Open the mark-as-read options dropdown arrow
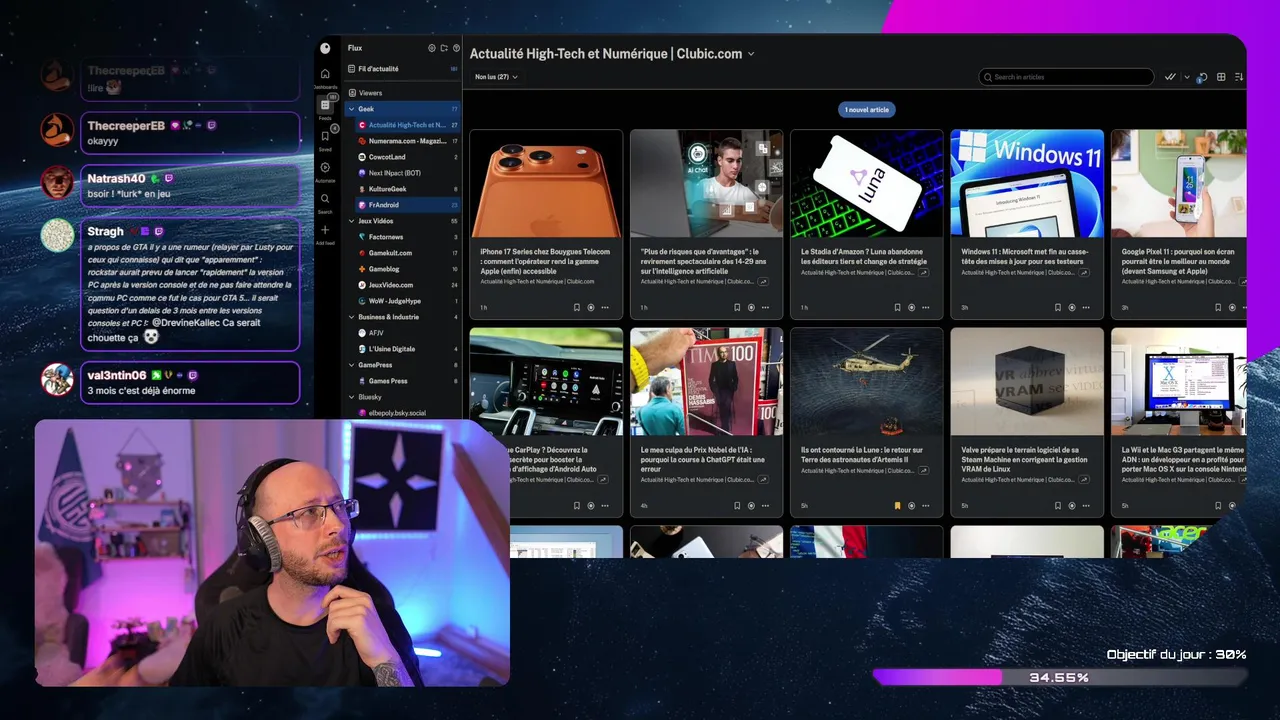This screenshot has width=1280, height=720. pos(1186,77)
